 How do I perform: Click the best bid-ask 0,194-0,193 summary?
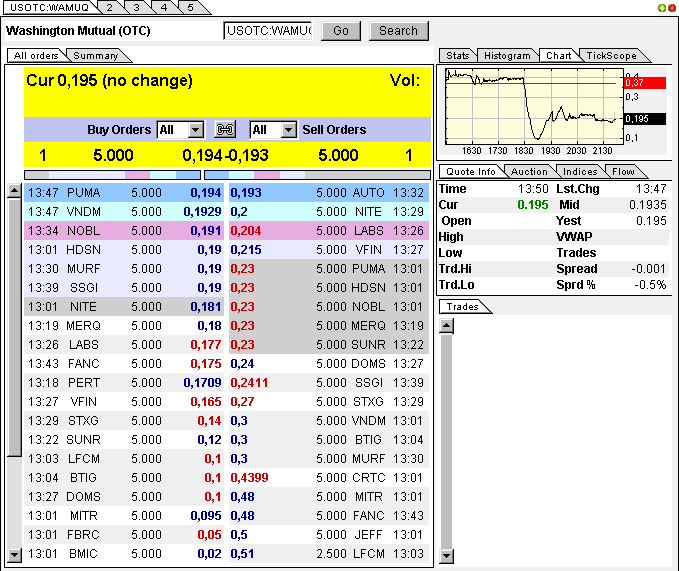point(225,155)
